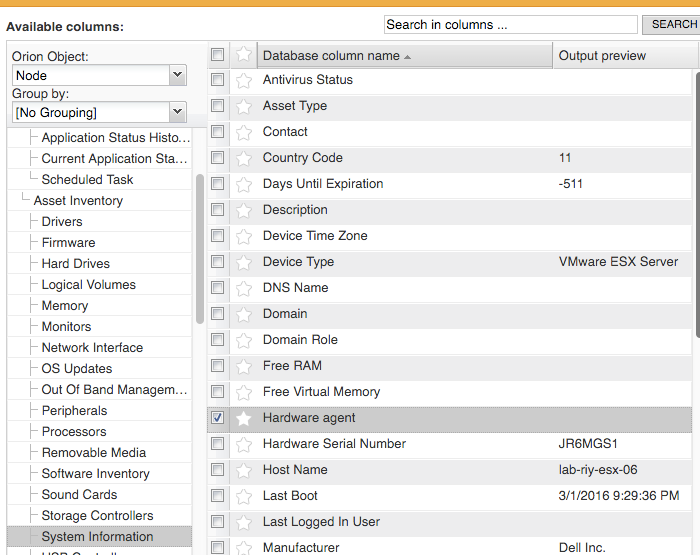Tick the select-all header checkbox
This screenshot has width=700, height=555.
[x=217, y=54]
